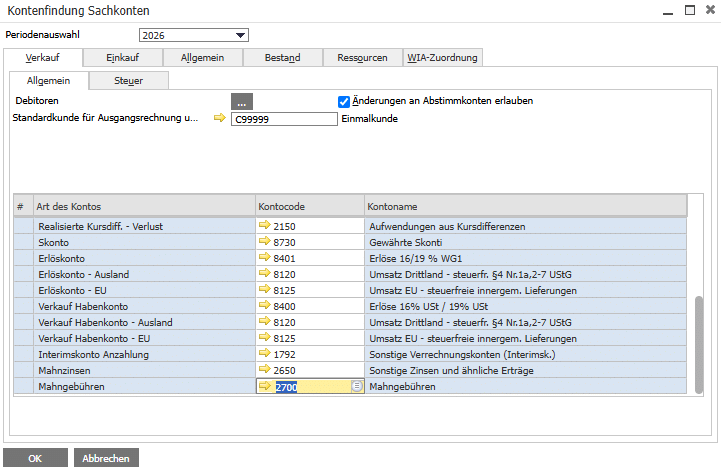Click the Abbrechen button
The width and height of the screenshot is (721, 470).
106,458
